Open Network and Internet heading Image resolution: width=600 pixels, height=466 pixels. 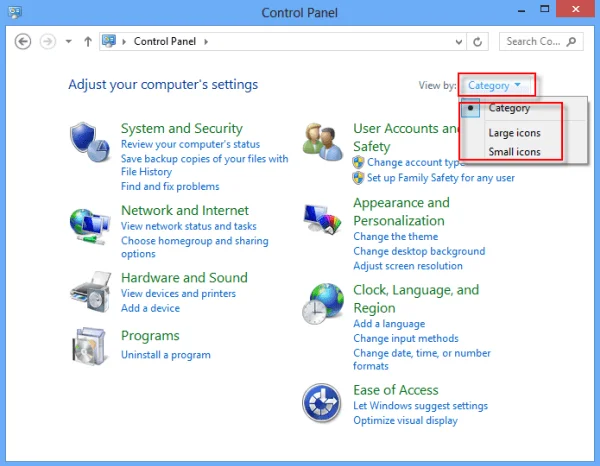185,210
